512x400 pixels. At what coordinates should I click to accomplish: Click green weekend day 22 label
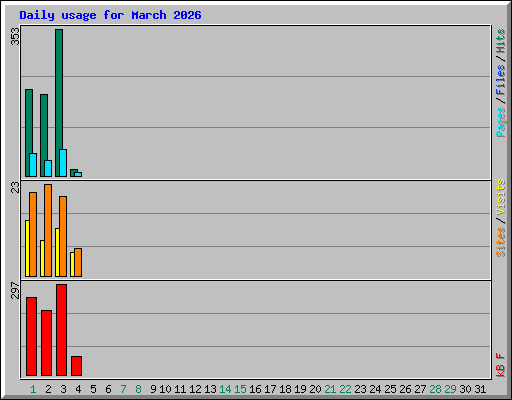(x=345, y=389)
